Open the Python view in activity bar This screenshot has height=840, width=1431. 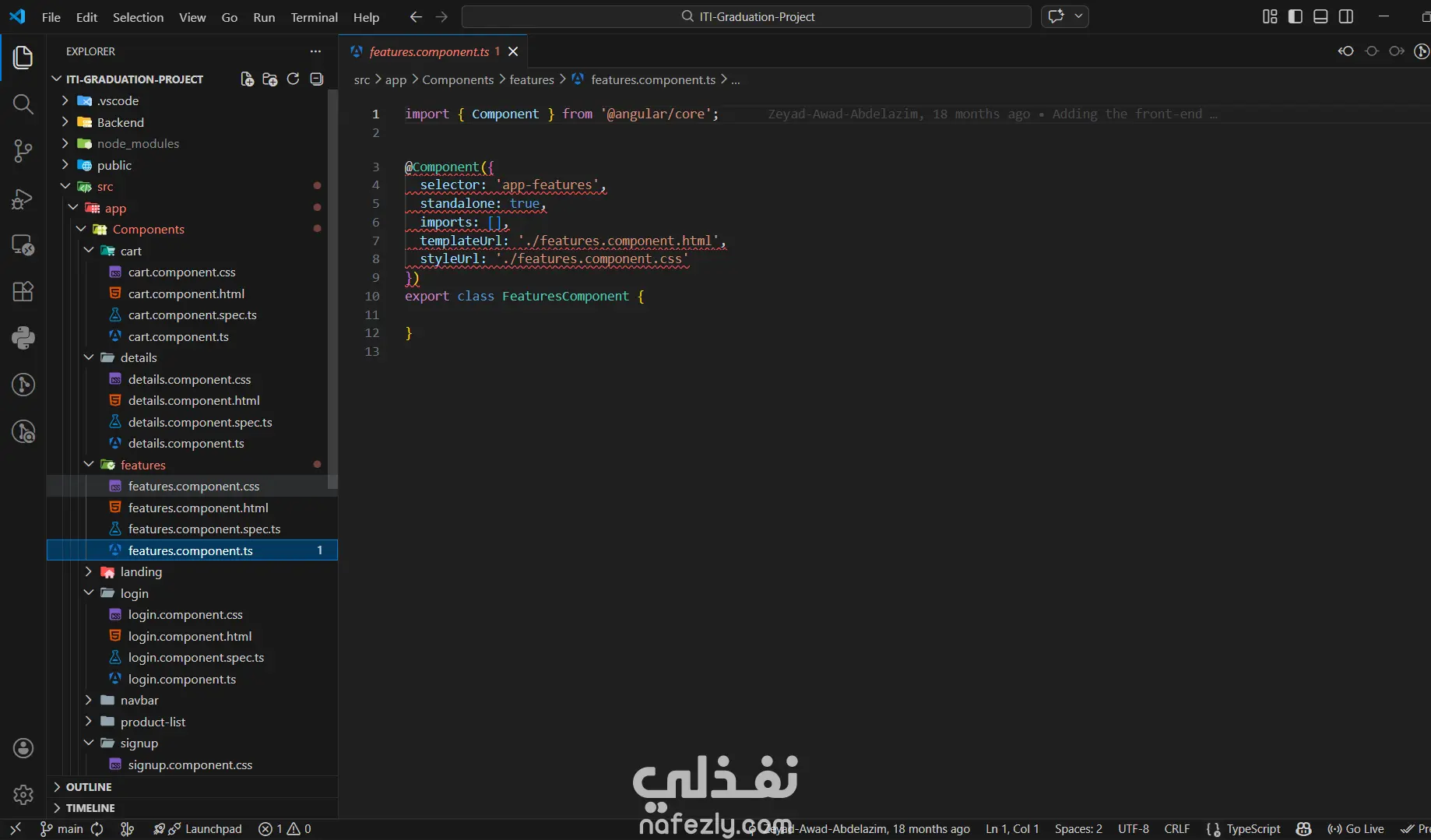point(23,338)
